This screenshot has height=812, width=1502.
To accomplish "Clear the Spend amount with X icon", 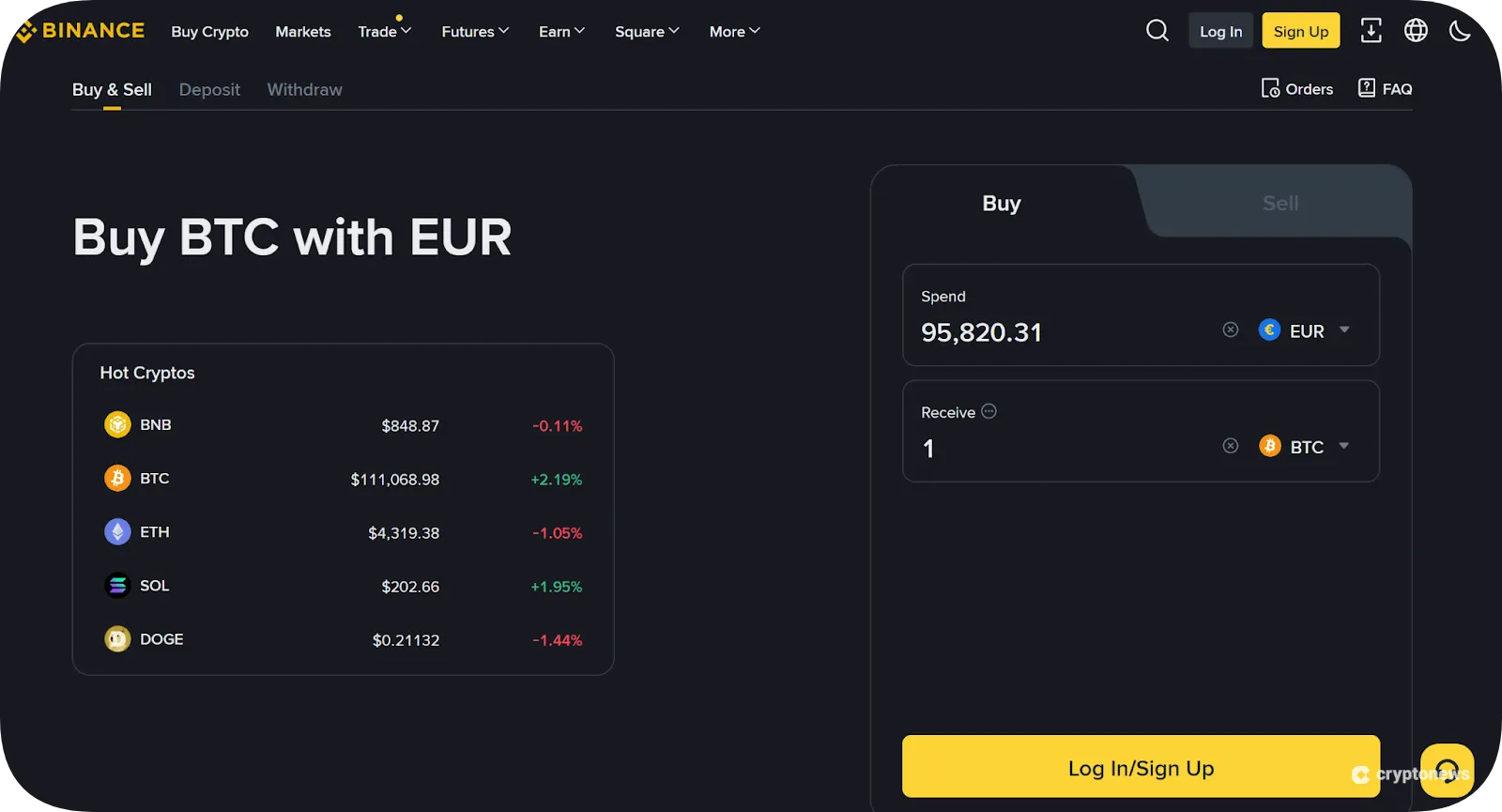I will [1230, 329].
